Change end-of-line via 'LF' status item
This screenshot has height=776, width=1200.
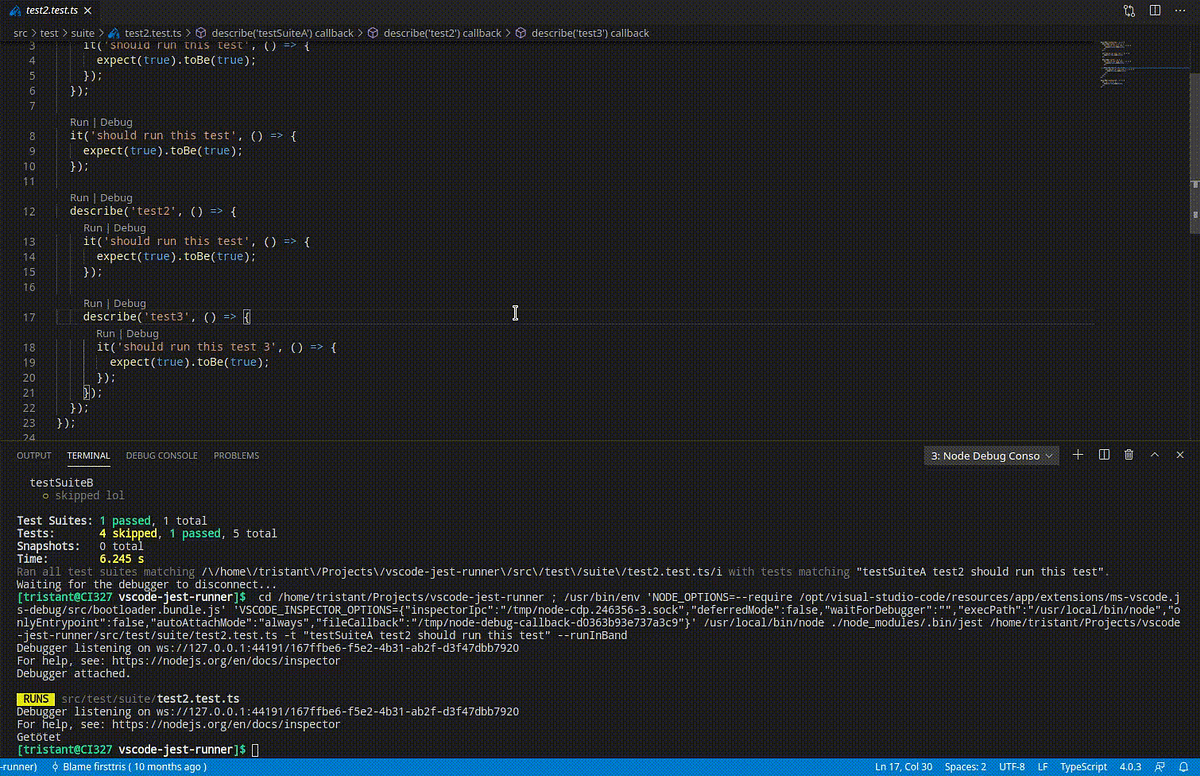click(1043, 767)
